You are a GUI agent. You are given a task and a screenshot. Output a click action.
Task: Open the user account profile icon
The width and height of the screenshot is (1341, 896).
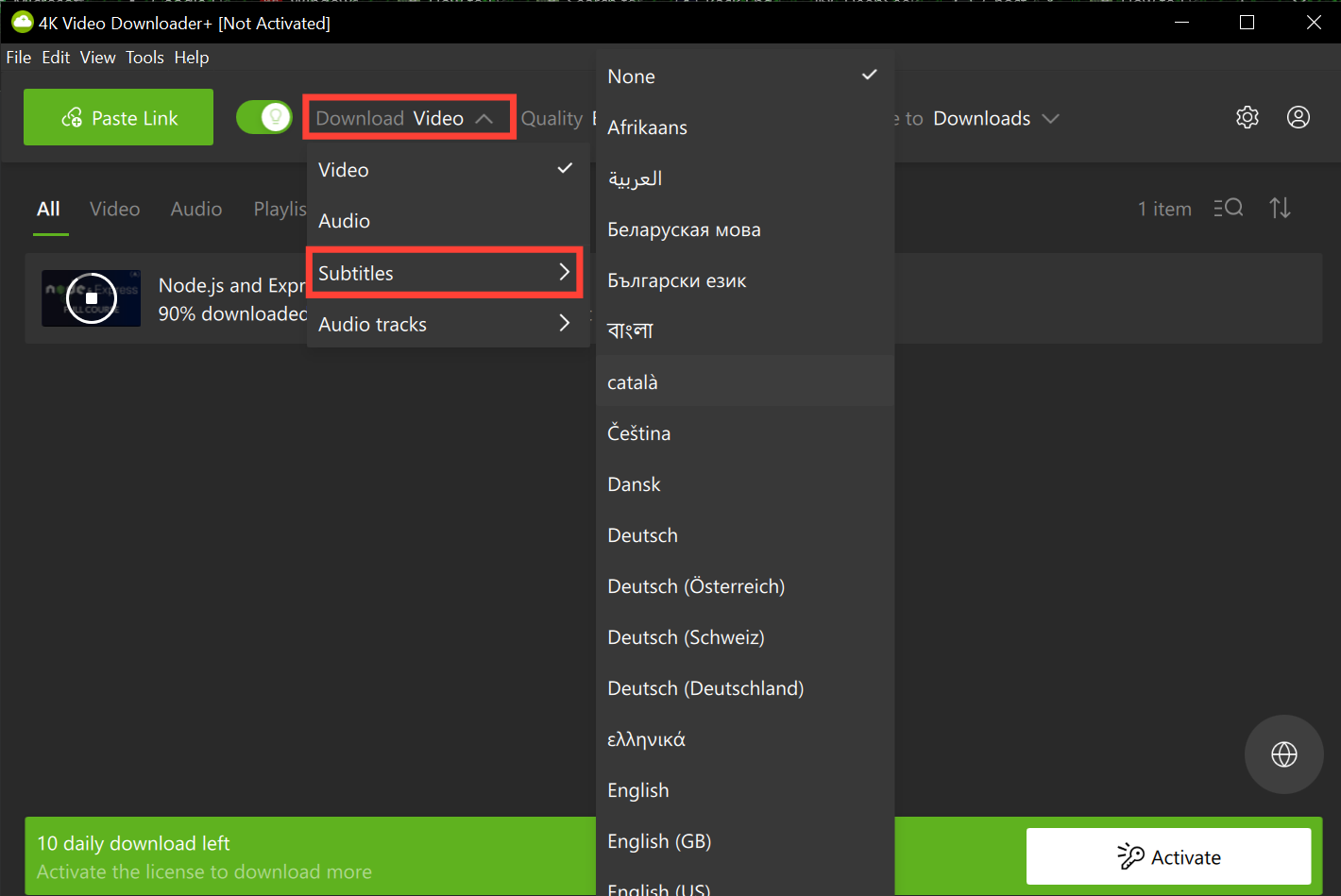click(x=1299, y=117)
